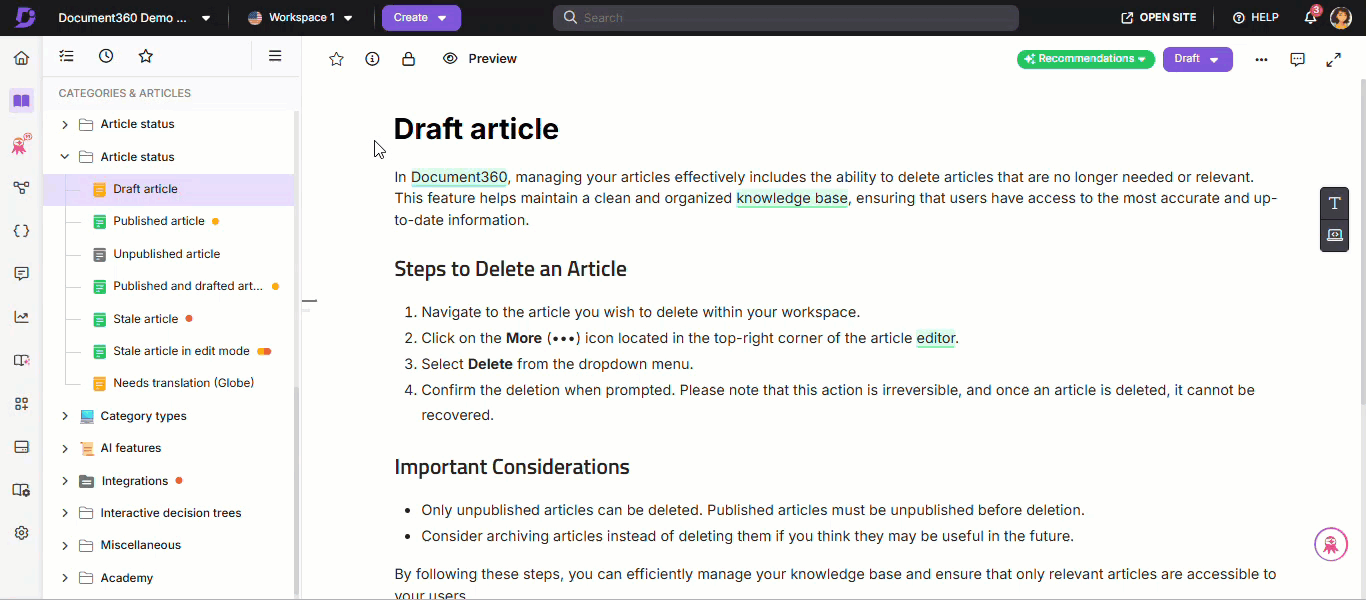Image resolution: width=1366 pixels, height=600 pixels.
Task: Click the notifications bell icon
Action: tap(1310, 18)
